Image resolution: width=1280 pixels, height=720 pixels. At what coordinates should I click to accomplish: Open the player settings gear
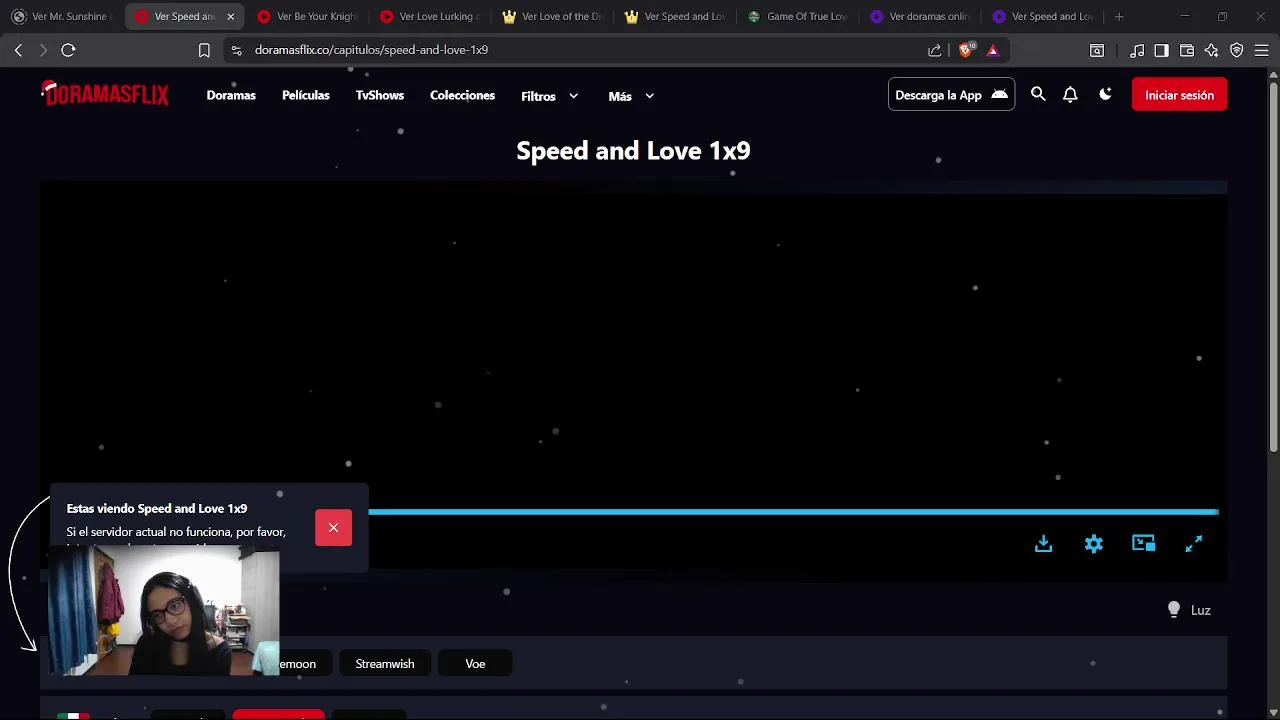(1094, 543)
